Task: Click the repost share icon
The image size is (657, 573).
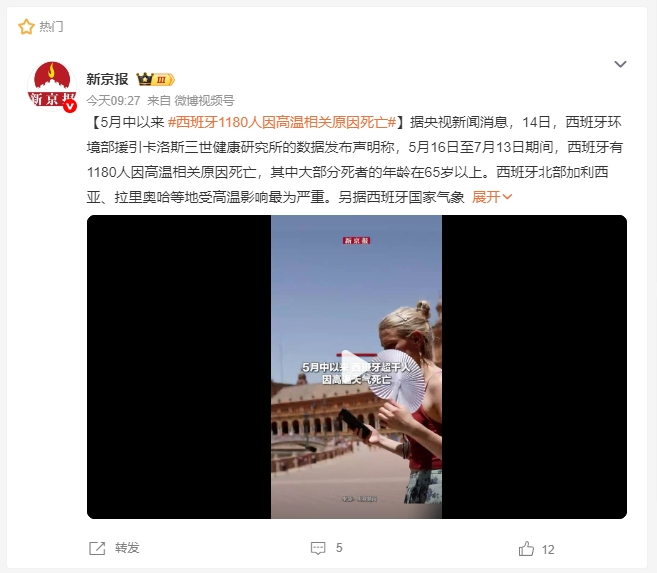Action: (x=97, y=548)
